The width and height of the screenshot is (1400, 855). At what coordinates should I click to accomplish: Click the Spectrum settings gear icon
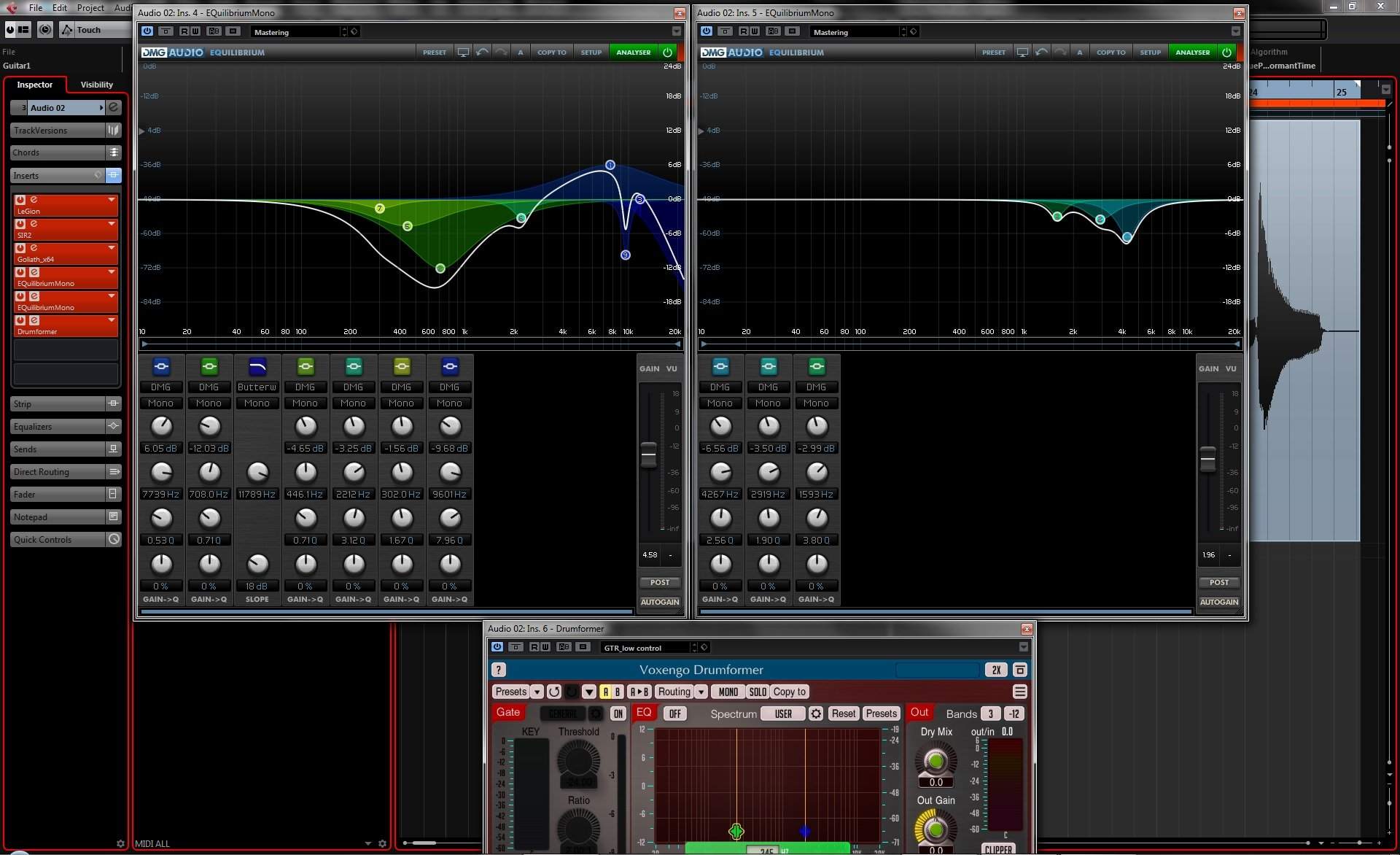tap(816, 713)
